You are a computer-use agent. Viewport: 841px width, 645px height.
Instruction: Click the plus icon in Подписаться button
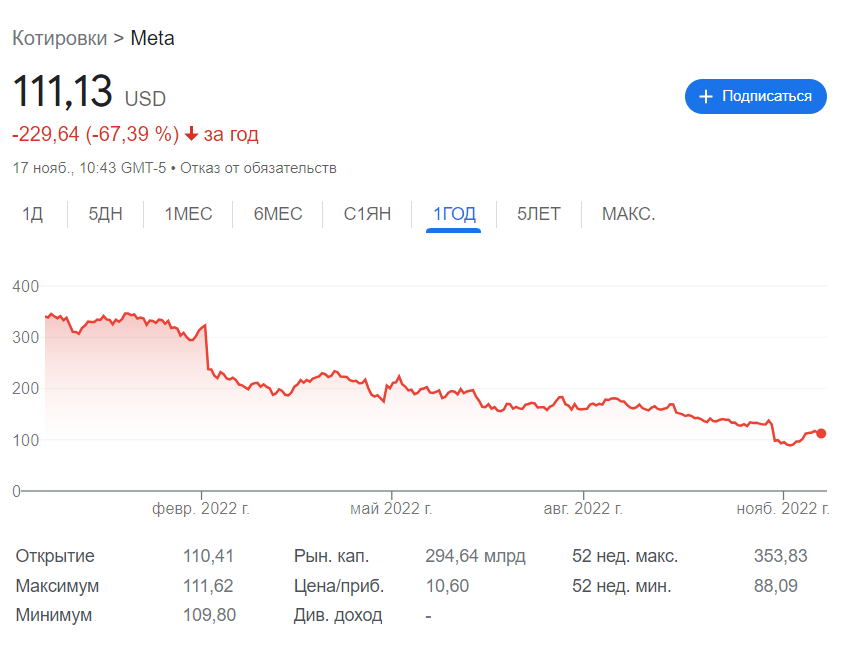[x=706, y=97]
